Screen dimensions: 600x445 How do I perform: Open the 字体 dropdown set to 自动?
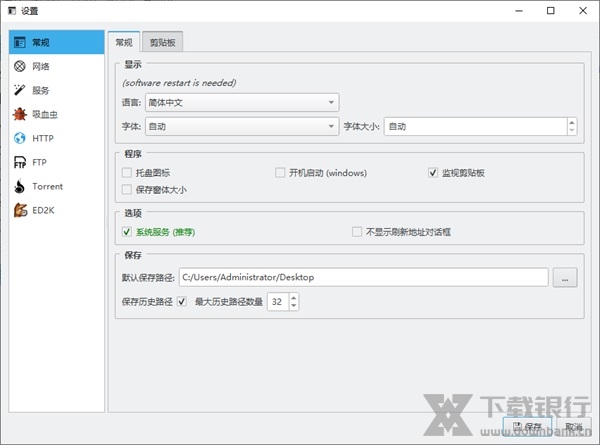pos(242,126)
